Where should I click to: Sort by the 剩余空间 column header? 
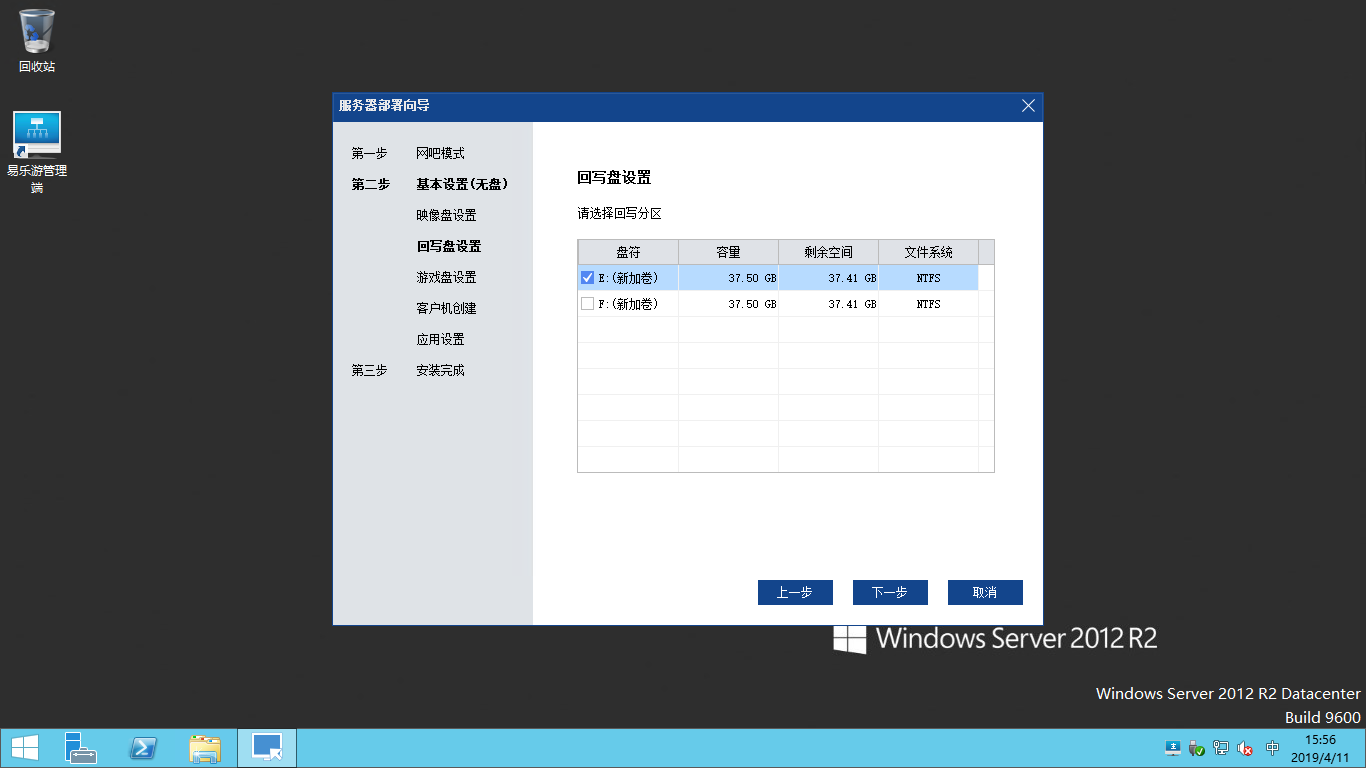click(829, 252)
